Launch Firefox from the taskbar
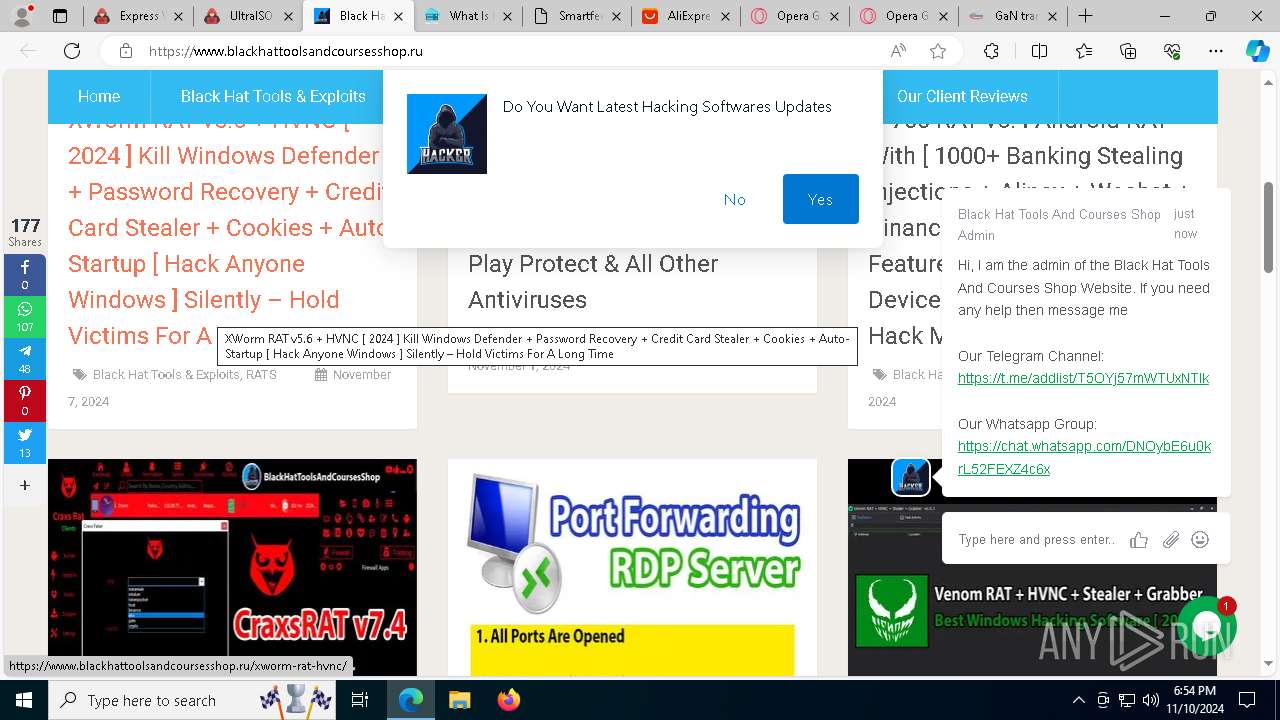Image resolution: width=1280 pixels, height=720 pixels. tap(508, 700)
